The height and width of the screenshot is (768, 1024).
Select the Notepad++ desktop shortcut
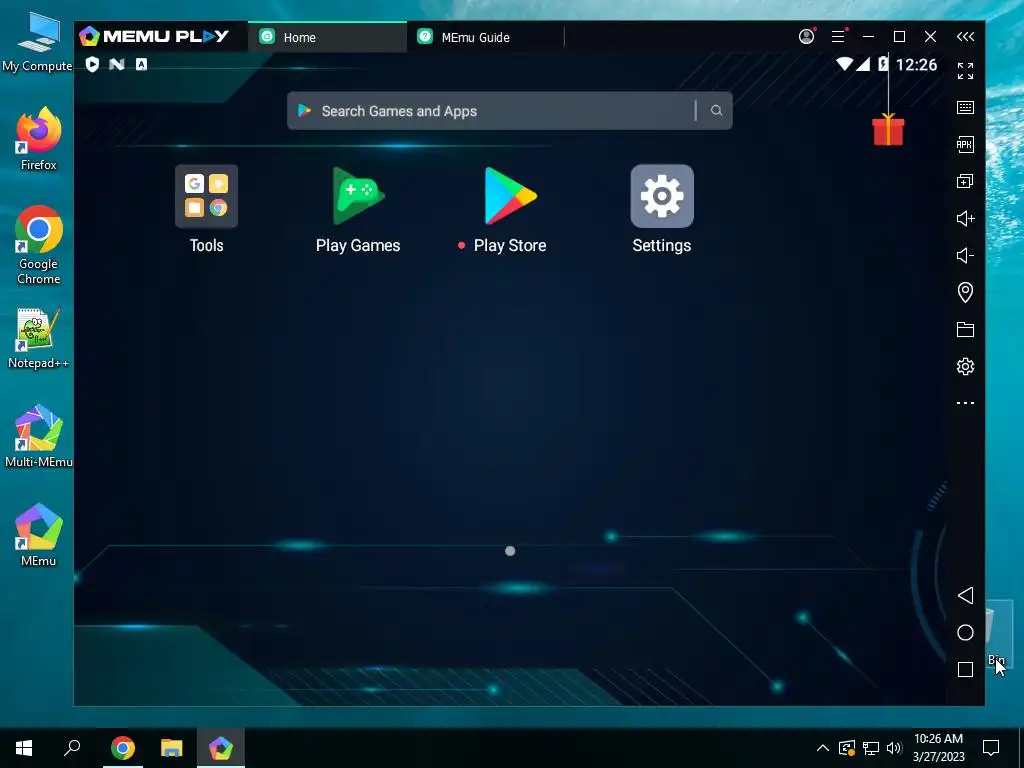coord(39,338)
